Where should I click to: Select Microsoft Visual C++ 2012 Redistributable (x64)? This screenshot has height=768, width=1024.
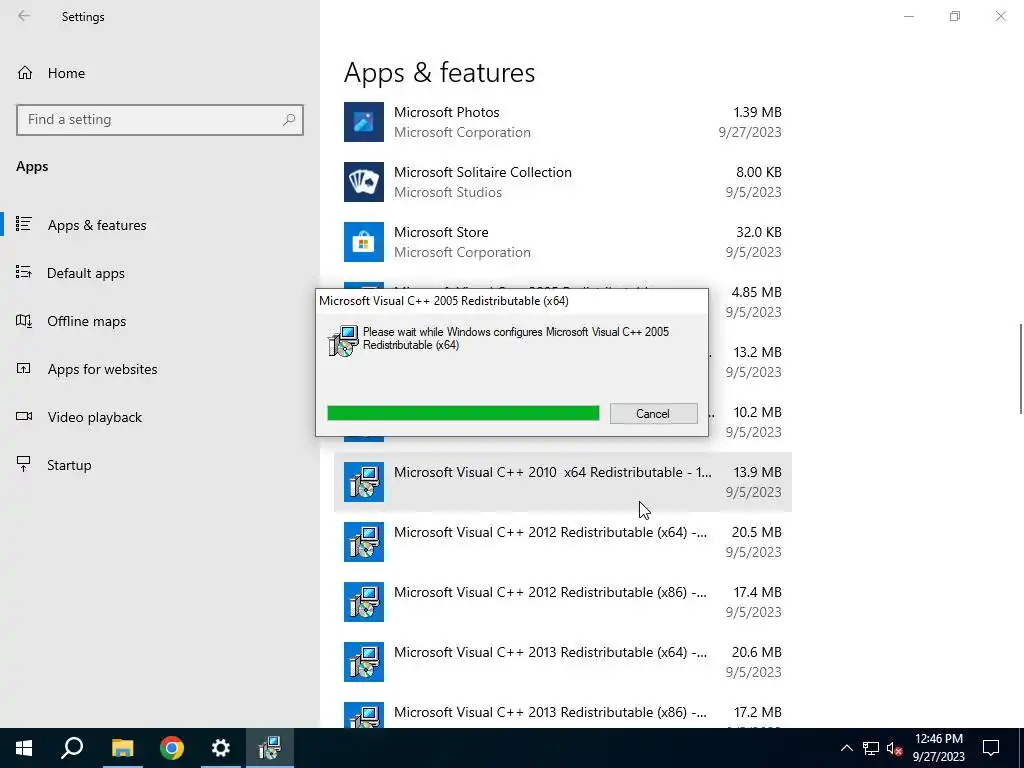[x=563, y=542]
